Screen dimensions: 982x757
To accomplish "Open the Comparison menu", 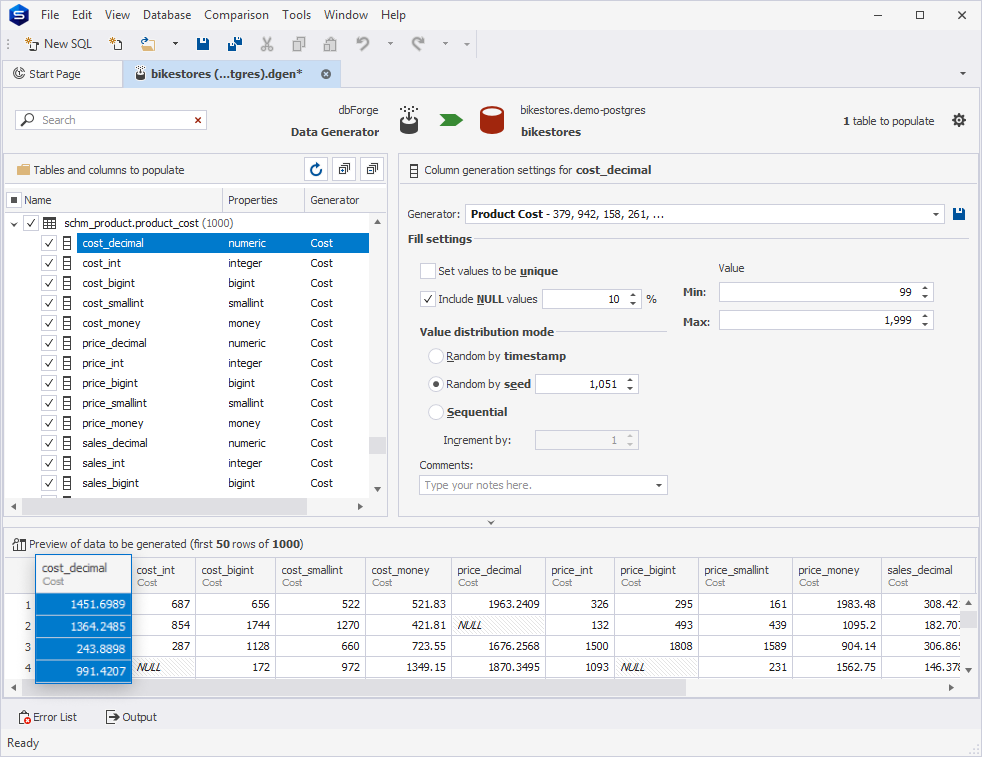I will tap(236, 15).
